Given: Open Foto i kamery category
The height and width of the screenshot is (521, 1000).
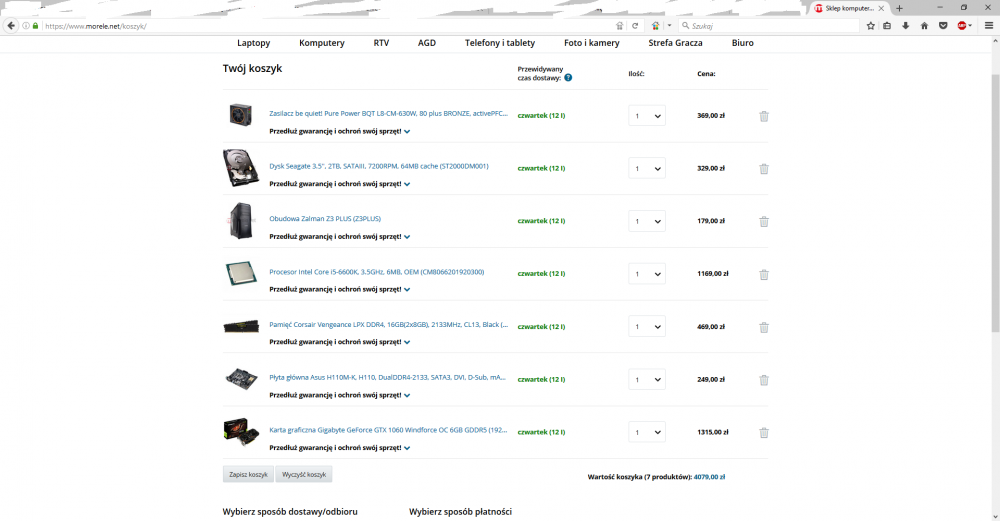Looking at the screenshot, I should click(x=591, y=43).
